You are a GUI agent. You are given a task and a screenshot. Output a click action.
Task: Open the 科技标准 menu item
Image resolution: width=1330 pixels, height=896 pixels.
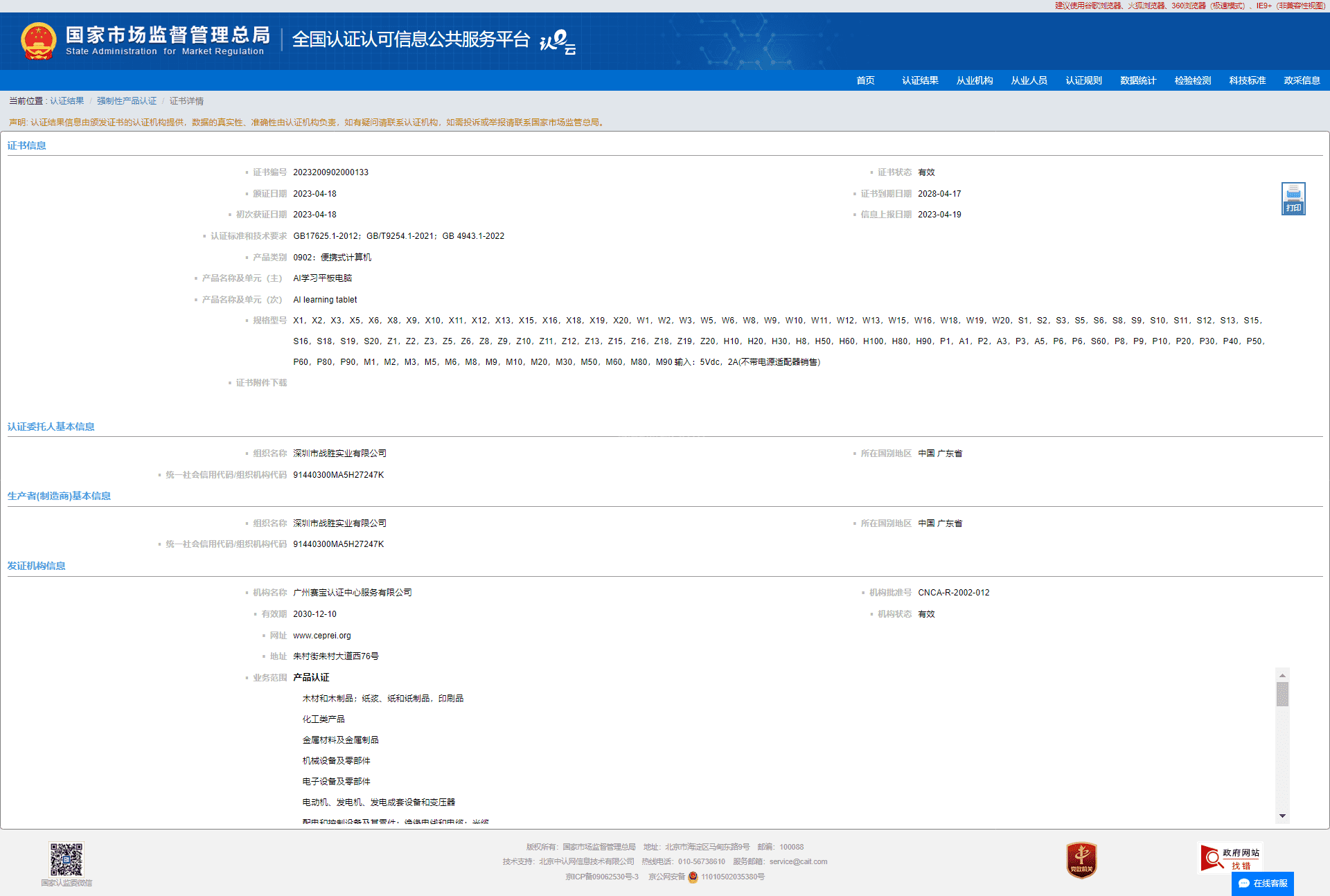pyautogui.click(x=1248, y=80)
